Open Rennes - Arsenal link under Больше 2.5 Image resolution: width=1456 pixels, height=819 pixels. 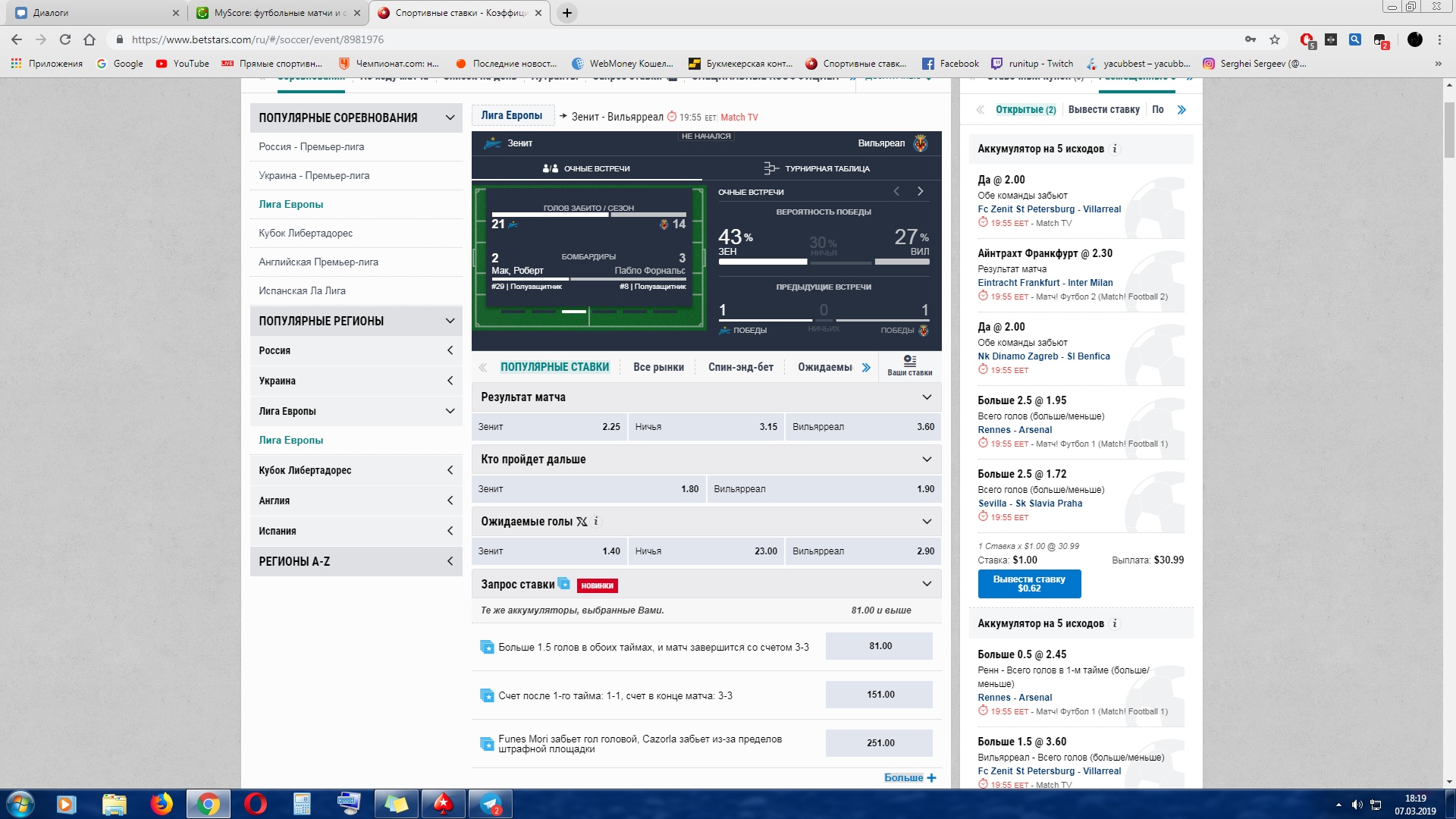(x=1015, y=430)
